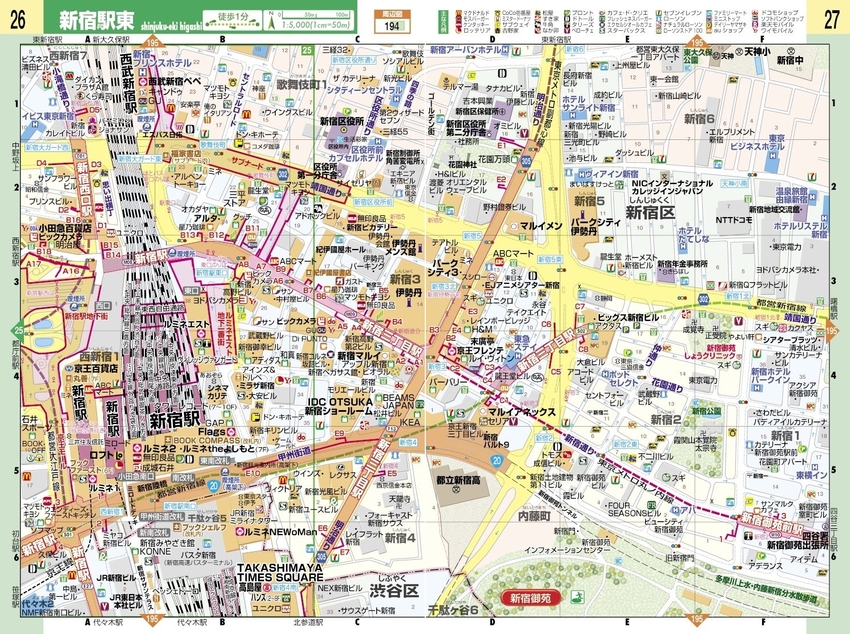The image size is (850, 634).
Task: Click the ドトール legend icon
Action: [x=567, y=18]
